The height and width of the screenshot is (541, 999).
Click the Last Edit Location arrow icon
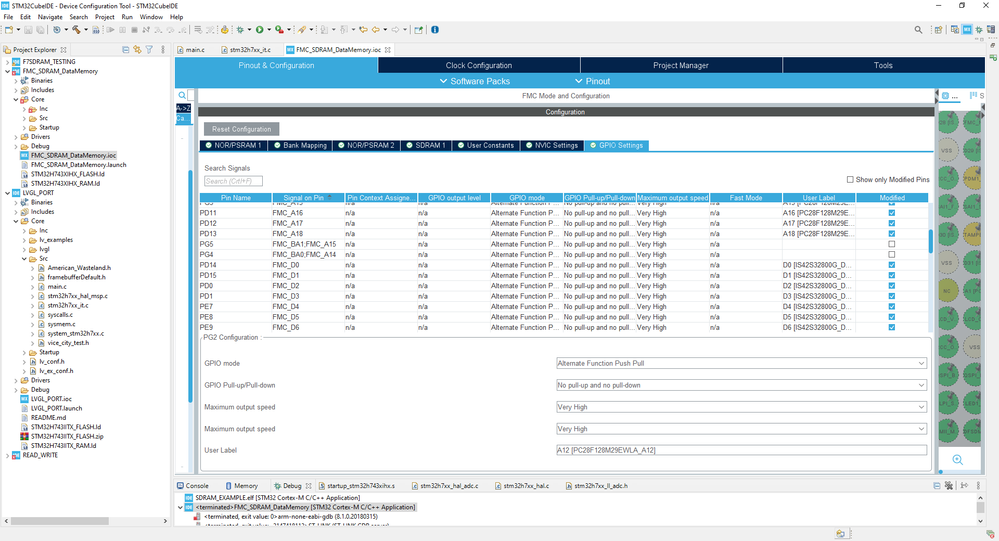click(x=363, y=29)
